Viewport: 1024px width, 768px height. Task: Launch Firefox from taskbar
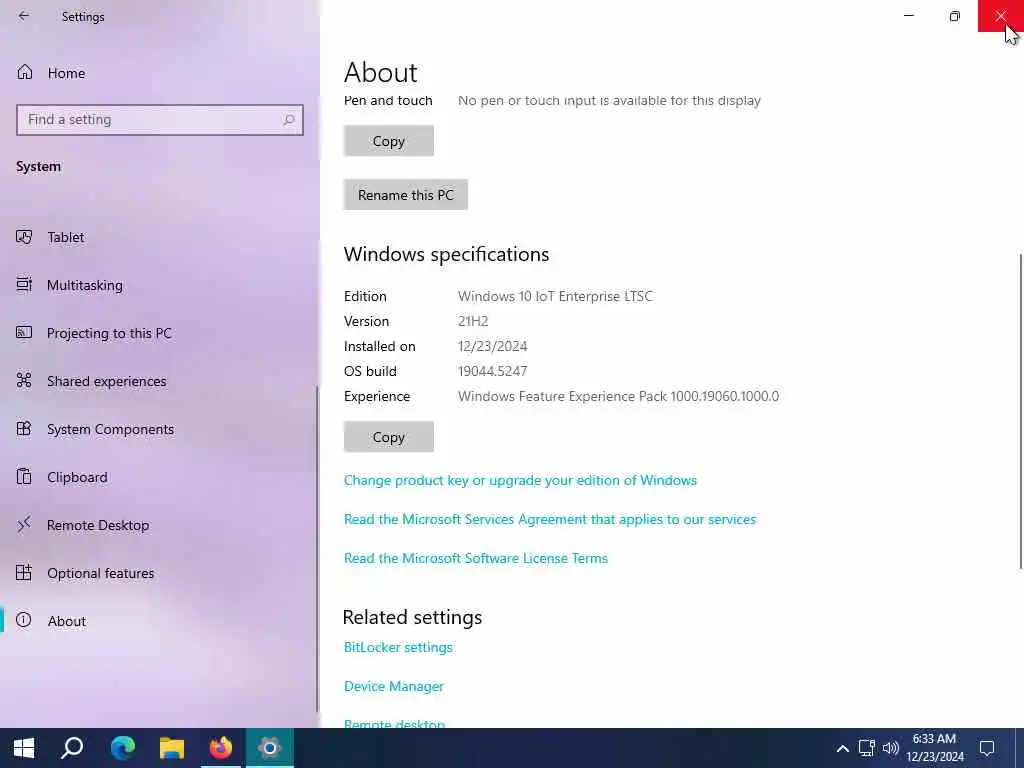click(221, 748)
